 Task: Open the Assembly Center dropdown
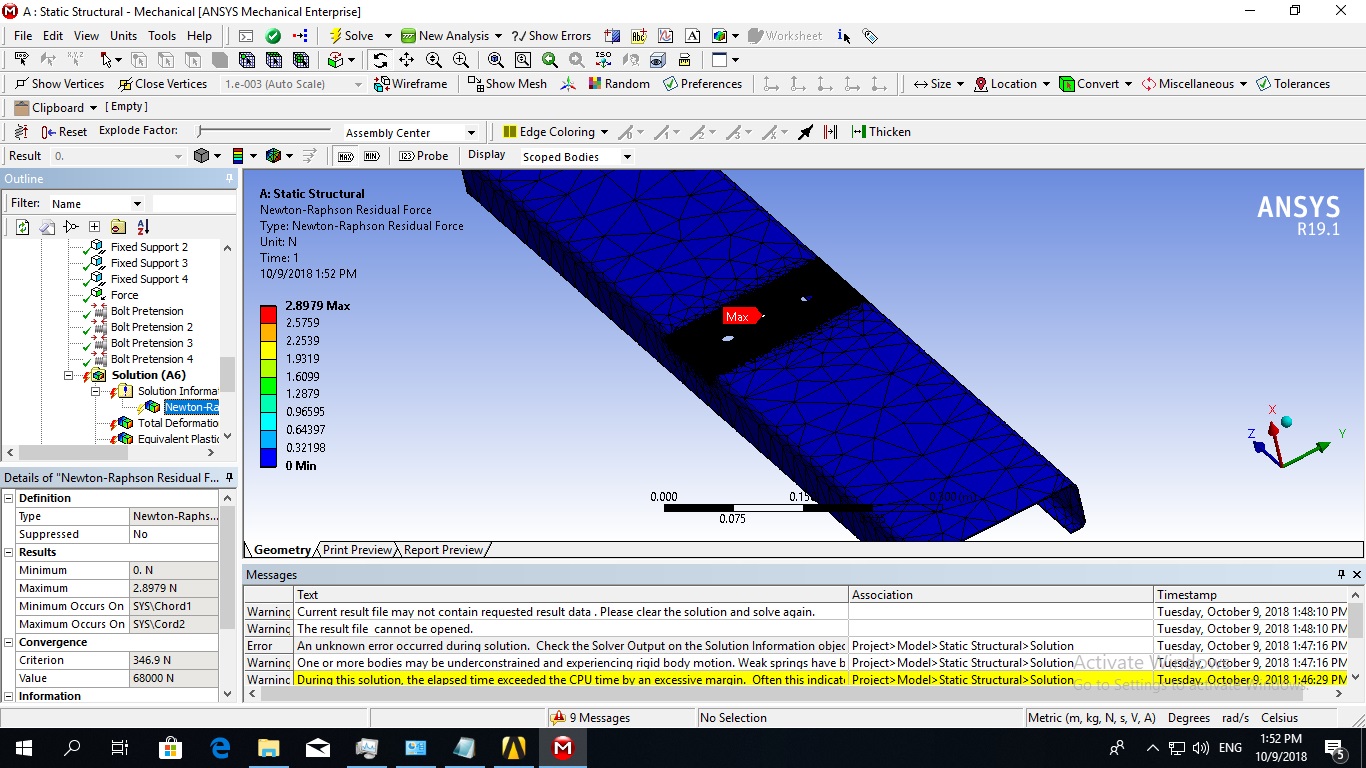(471, 133)
